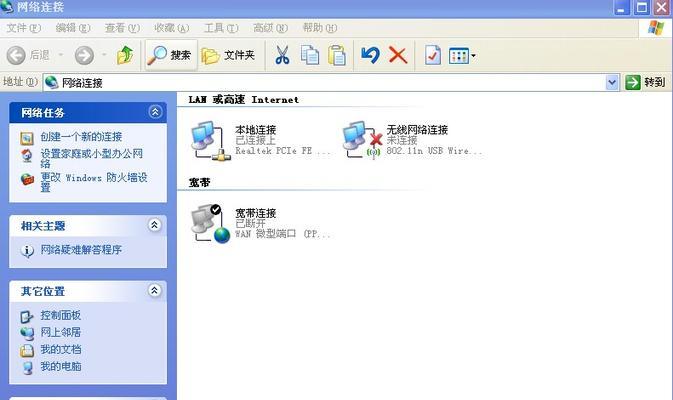Click the 宽带连接 name label
This screenshot has height=400, width=673.
pyautogui.click(x=255, y=213)
